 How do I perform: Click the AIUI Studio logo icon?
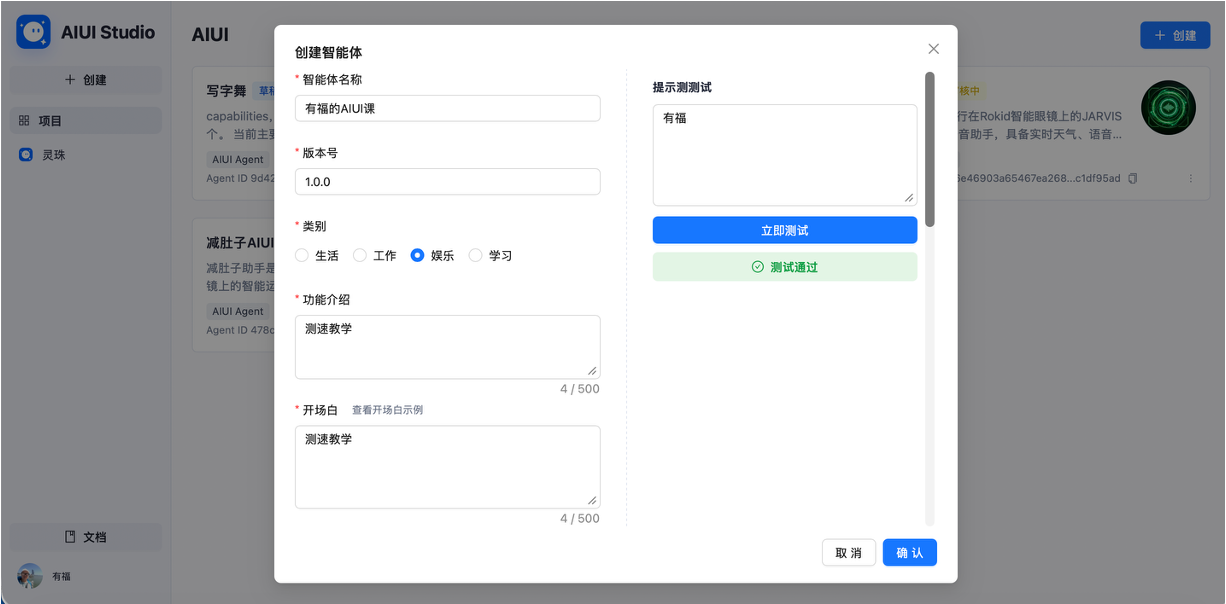(33, 32)
